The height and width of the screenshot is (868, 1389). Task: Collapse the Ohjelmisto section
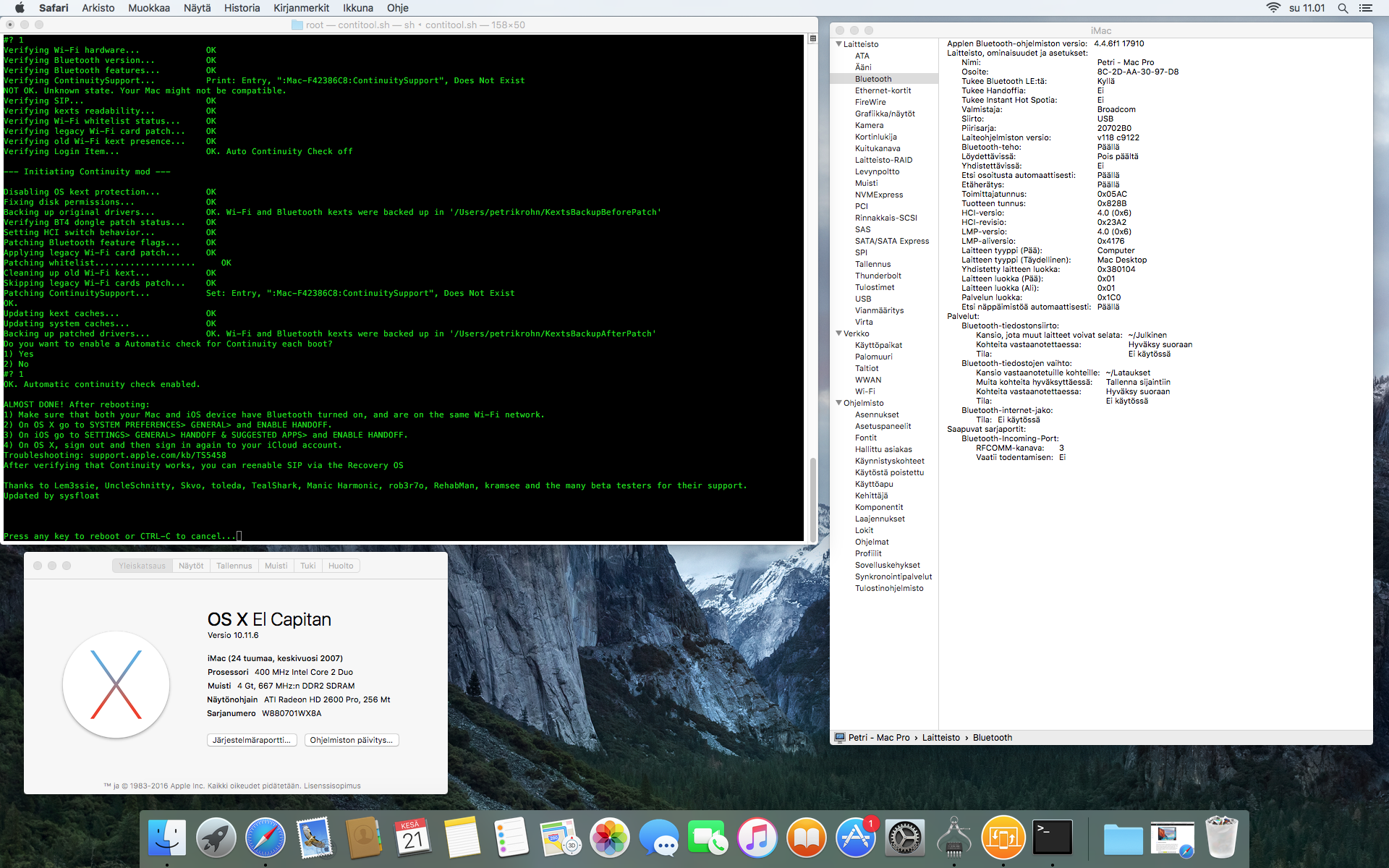coord(839,403)
